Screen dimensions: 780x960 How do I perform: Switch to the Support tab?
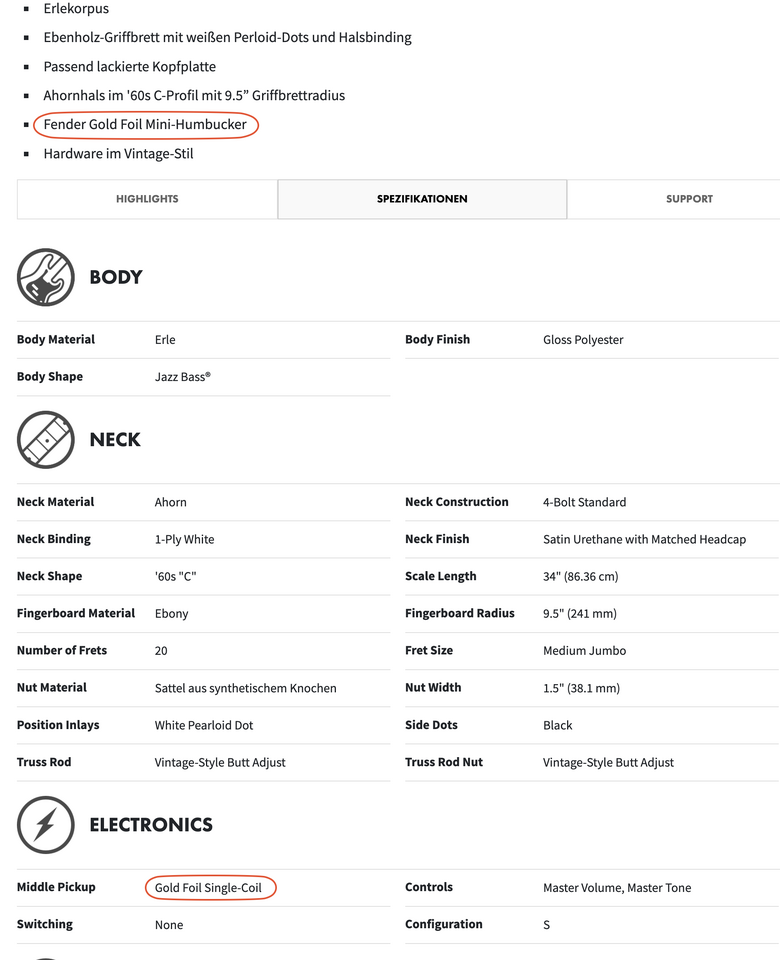(689, 199)
